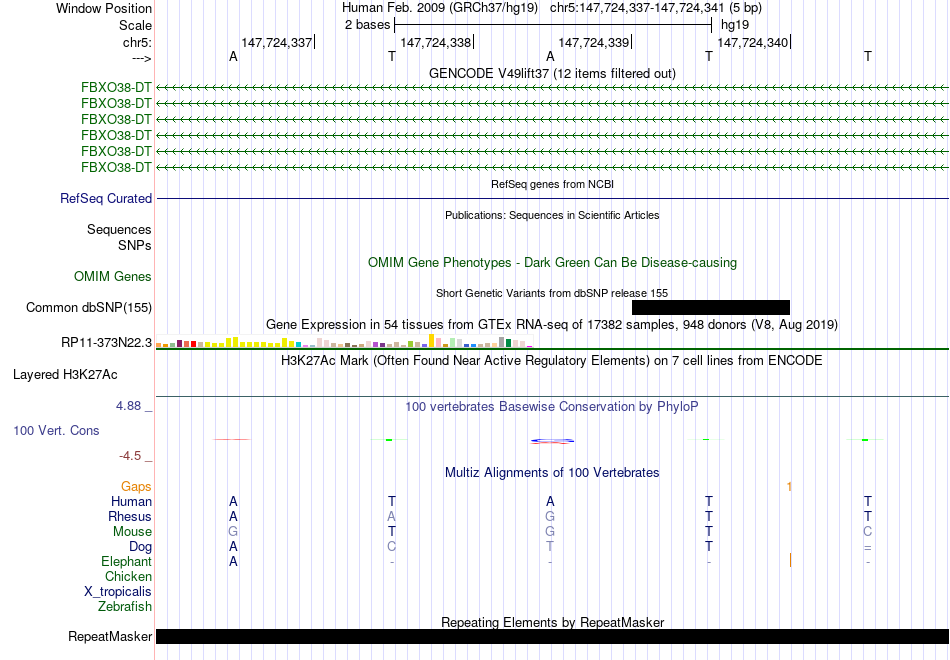Click the Common dbSNP(155) label
This screenshot has height=660, width=950.
(x=89, y=307)
